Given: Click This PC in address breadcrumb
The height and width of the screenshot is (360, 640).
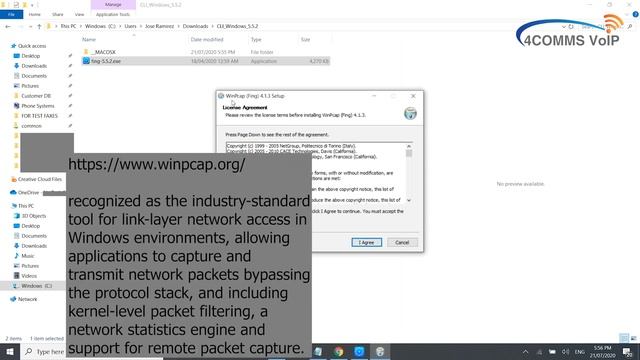Looking at the screenshot, I should coord(68,26).
